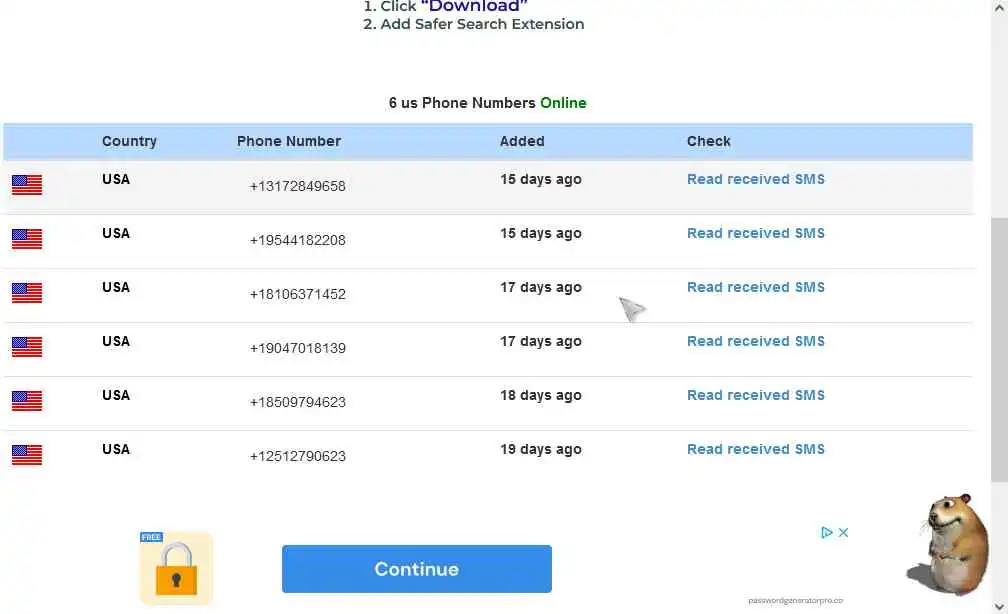Close the ad with X icon
The image size is (1008, 614).
(844, 533)
